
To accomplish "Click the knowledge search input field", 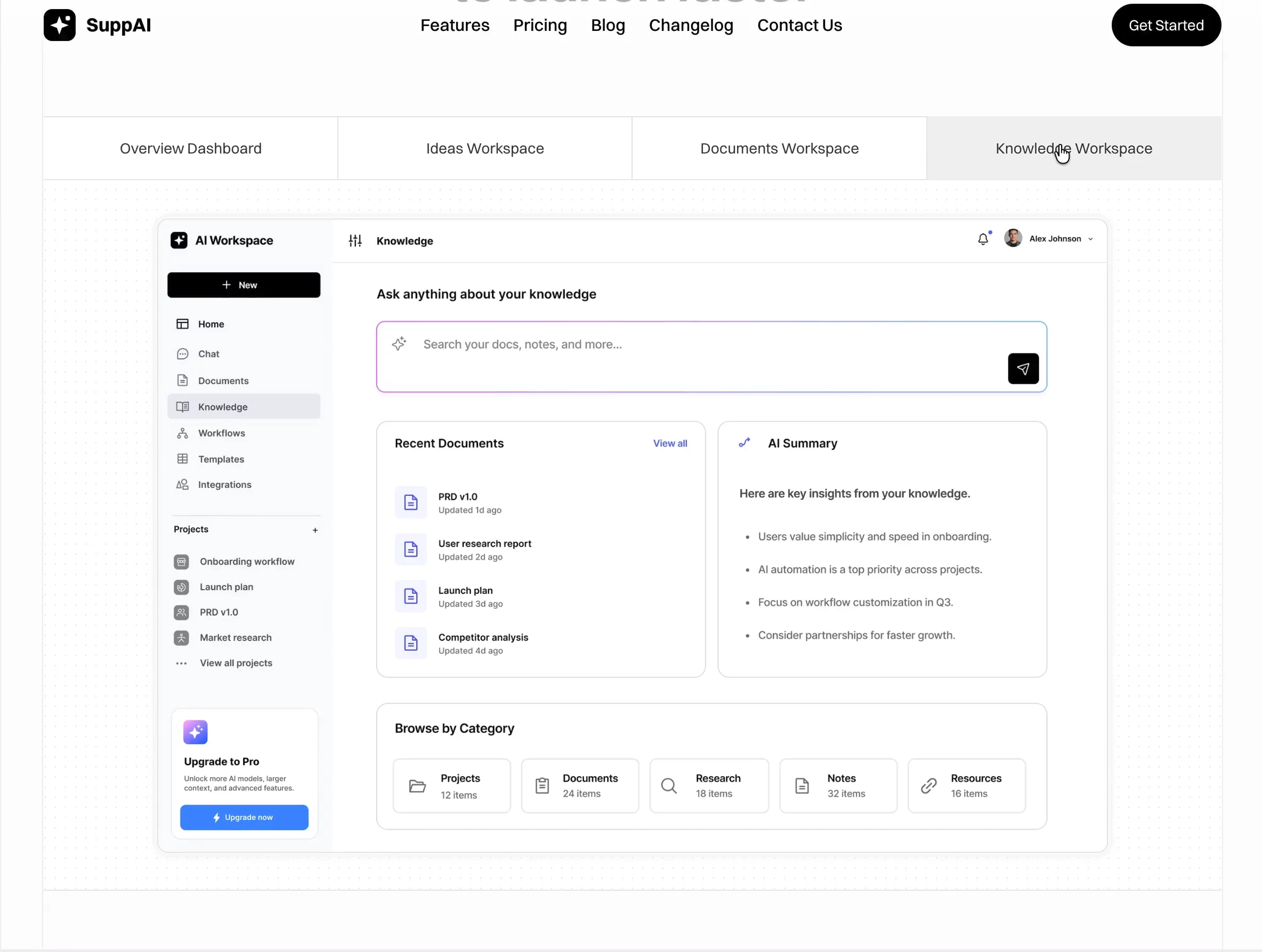I will 711,356.
